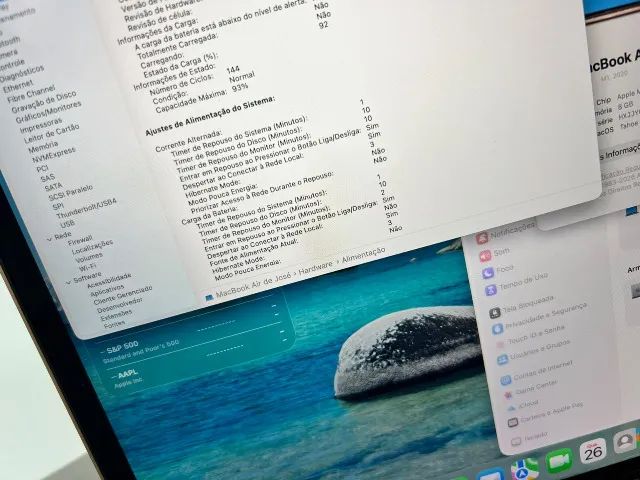
Task: Click the Ajustes de Alimentação do Sistema heading
Action: pyautogui.click(x=211, y=116)
